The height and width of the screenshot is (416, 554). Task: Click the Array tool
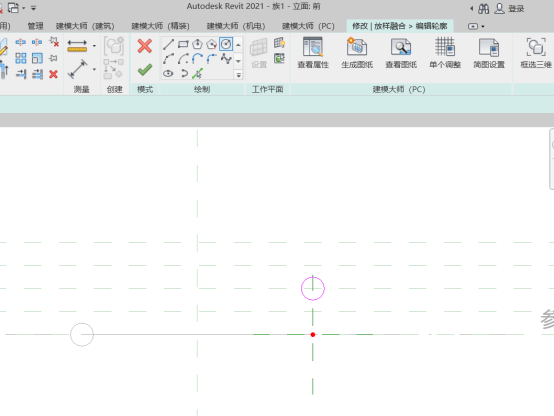pos(20,58)
